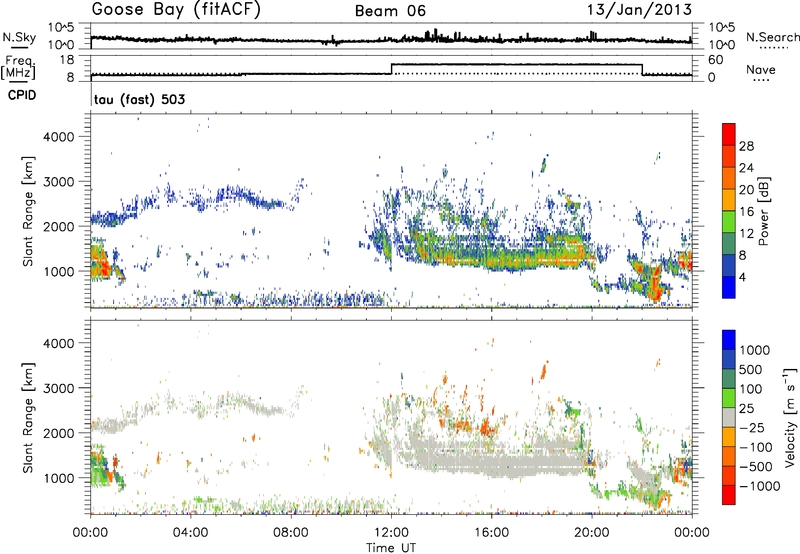
Task: Click the "04:00" time axis label
Action: (x=191, y=533)
